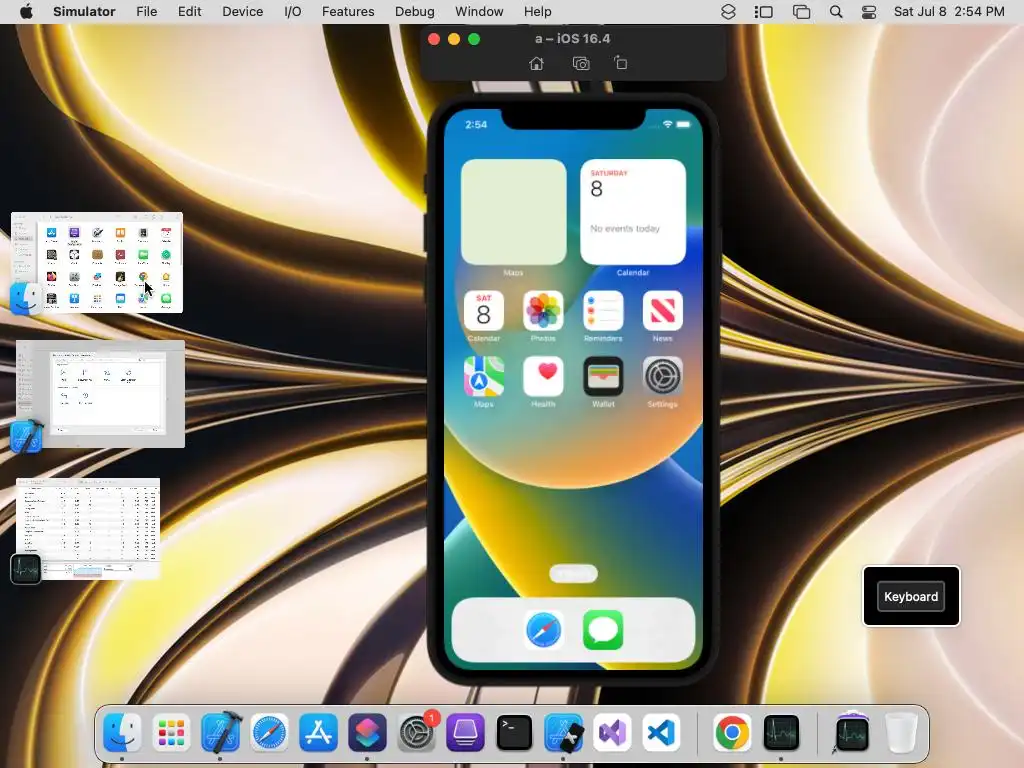Open Google Chrome from the Dock

[x=732, y=732]
